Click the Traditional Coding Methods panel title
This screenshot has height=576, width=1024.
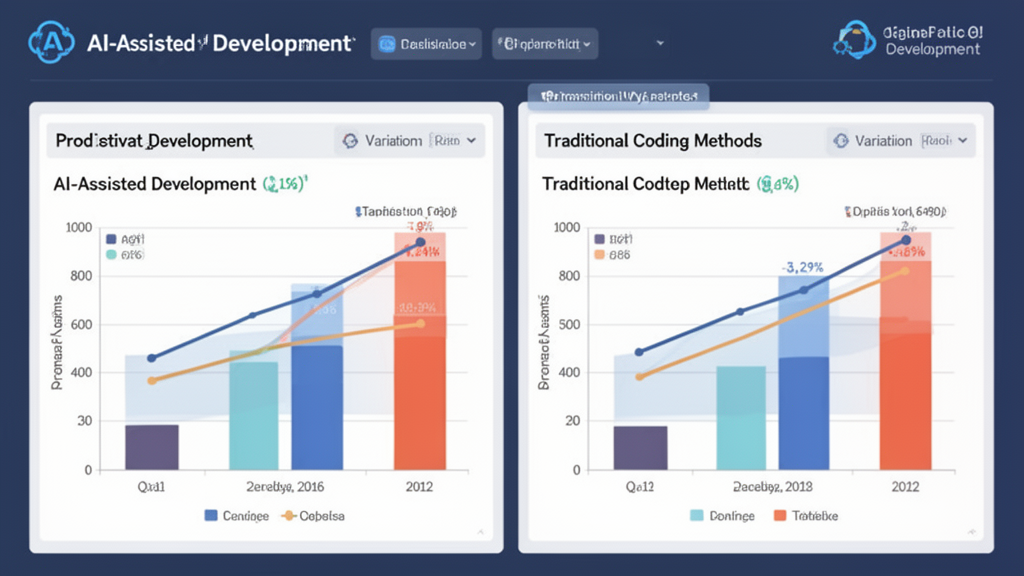click(x=652, y=141)
